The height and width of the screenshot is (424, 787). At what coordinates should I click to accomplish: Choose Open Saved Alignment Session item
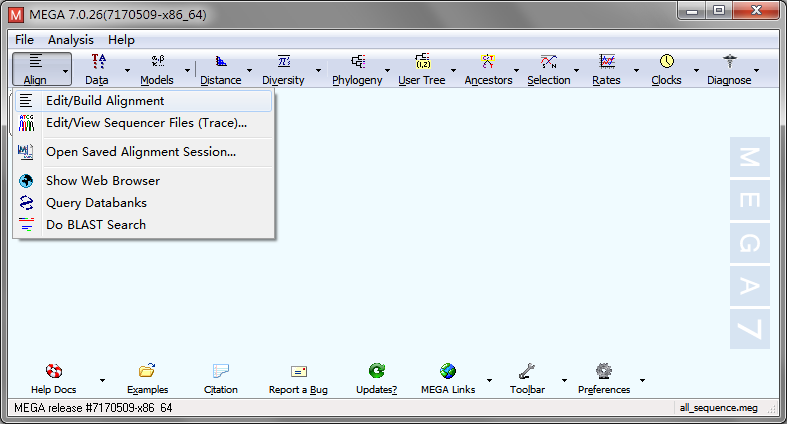tap(144, 152)
